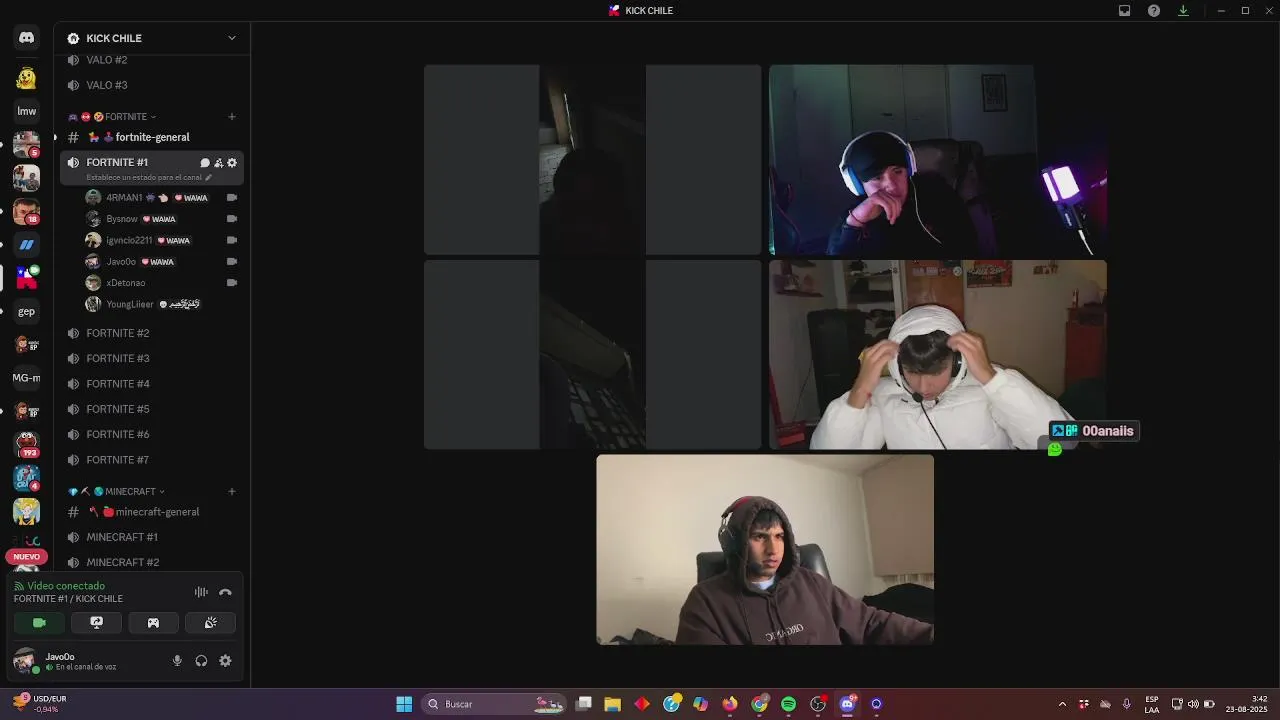Focus video tile labeled 00anails
Viewport: 1280px width, 720px height.
(x=938, y=355)
